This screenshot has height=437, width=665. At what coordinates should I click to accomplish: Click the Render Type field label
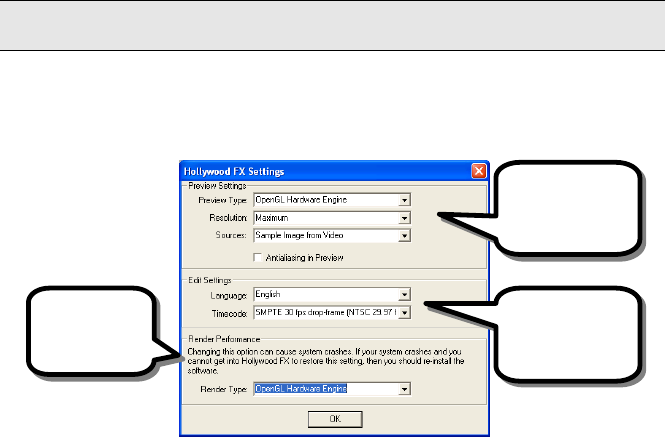coord(224,389)
